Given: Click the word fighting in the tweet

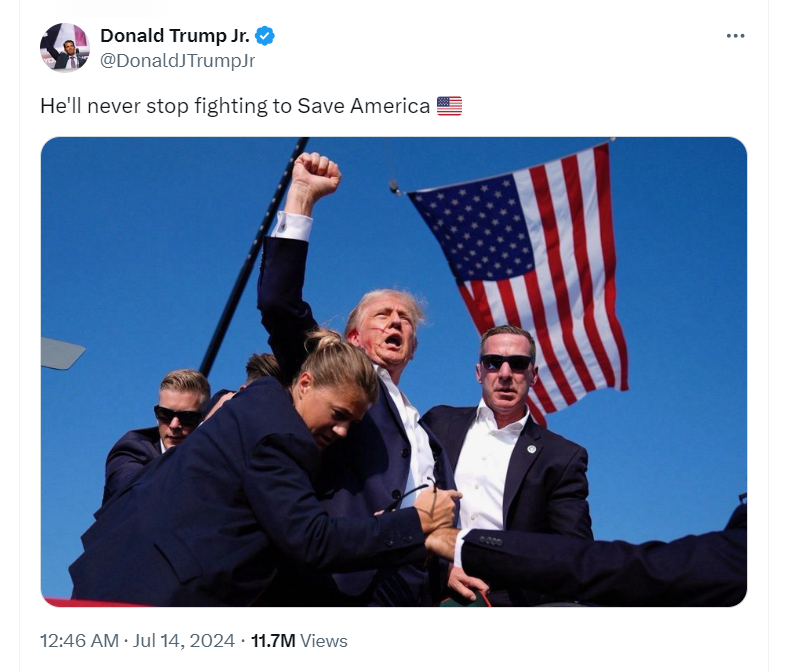Looking at the screenshot, I should (231, 106).
